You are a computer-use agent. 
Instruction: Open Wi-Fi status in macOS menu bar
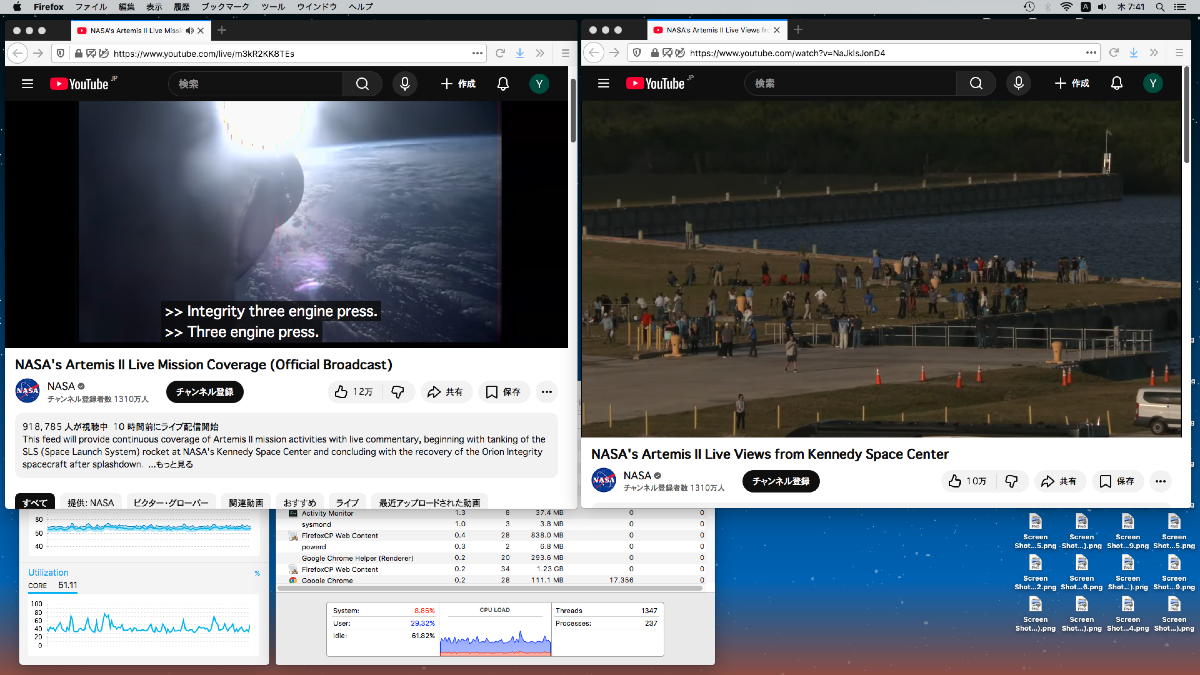point(1066,6)
